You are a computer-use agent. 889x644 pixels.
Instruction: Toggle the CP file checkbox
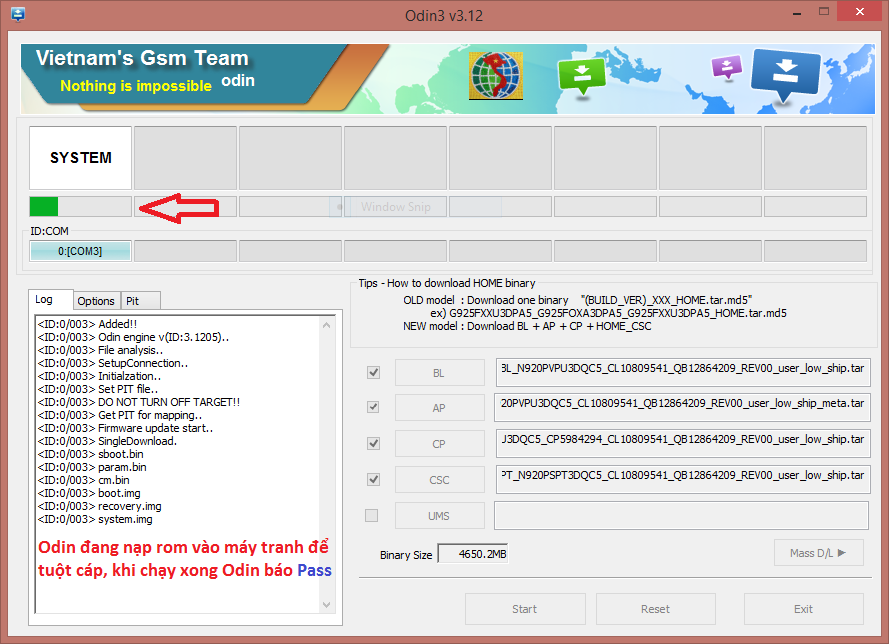tap(373, 443)
